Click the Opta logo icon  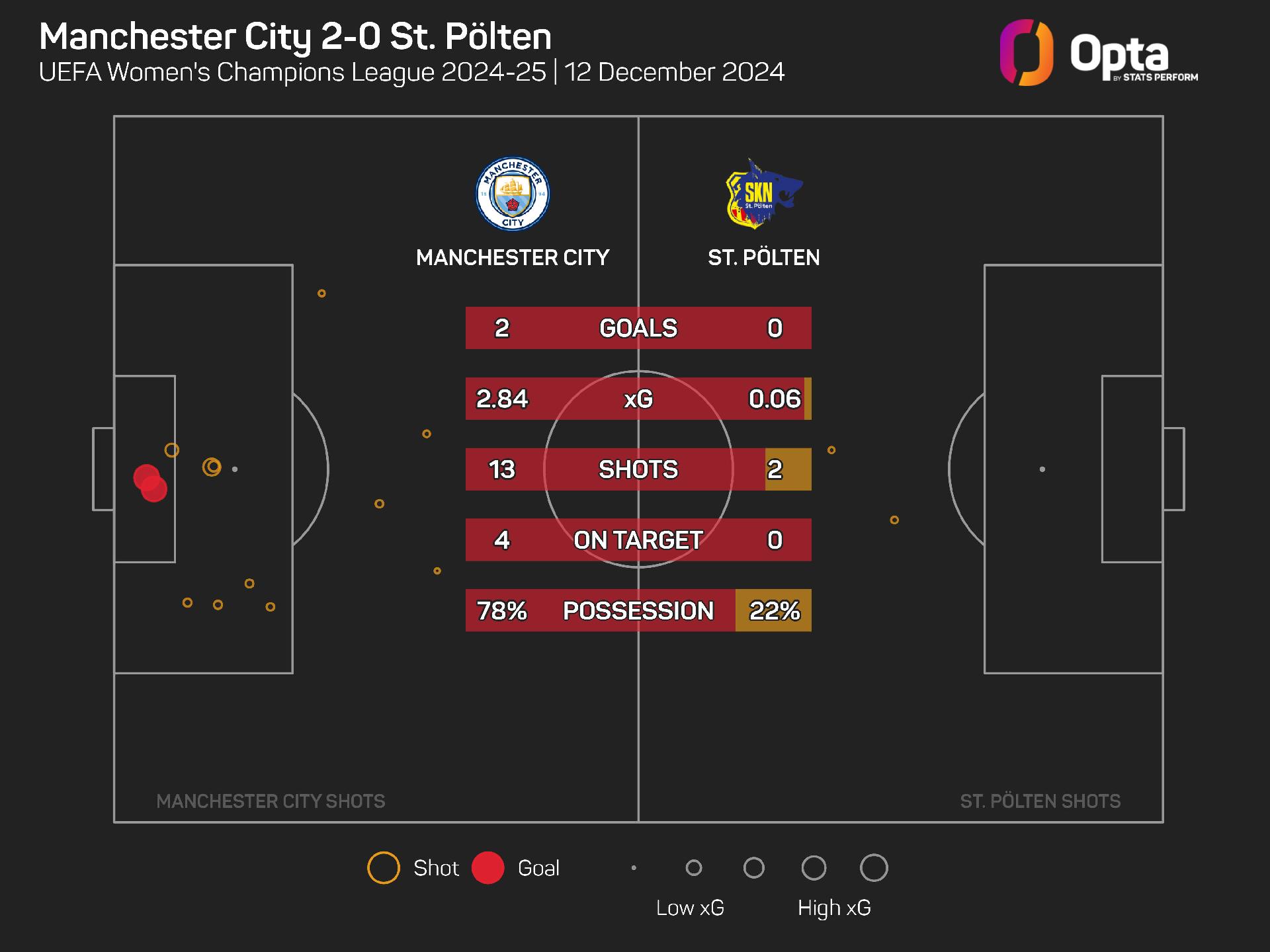tap(1026, 53)
